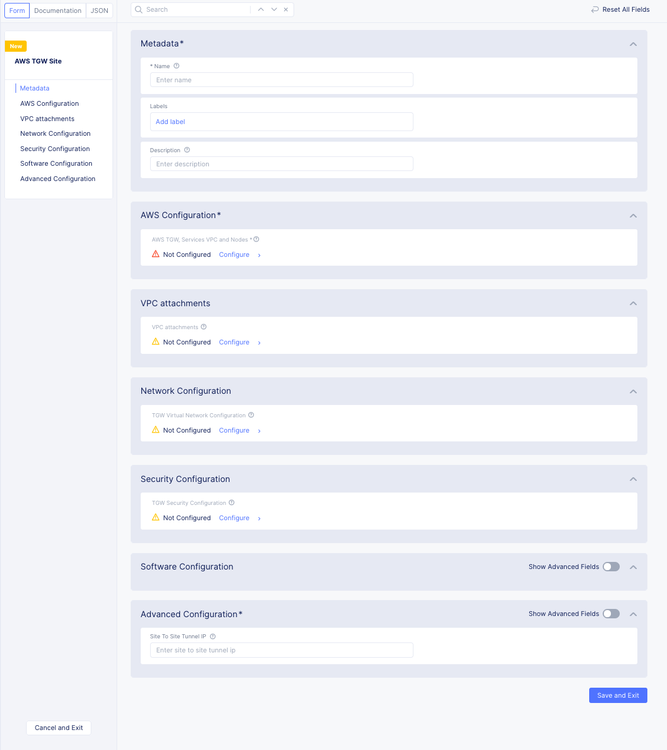Click the Enter name input field
The height and width of the screenshot is (750, 667).
click(x=281, y=80)
